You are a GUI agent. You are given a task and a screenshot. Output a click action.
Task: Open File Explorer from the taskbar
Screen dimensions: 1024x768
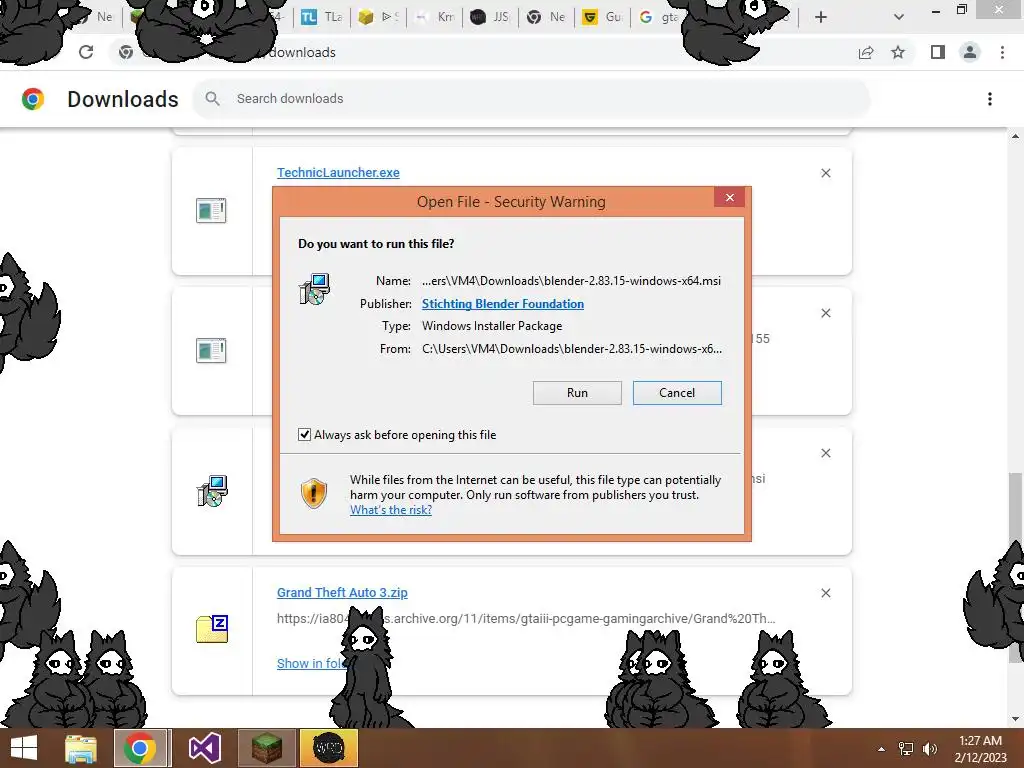tap(81, 748)
